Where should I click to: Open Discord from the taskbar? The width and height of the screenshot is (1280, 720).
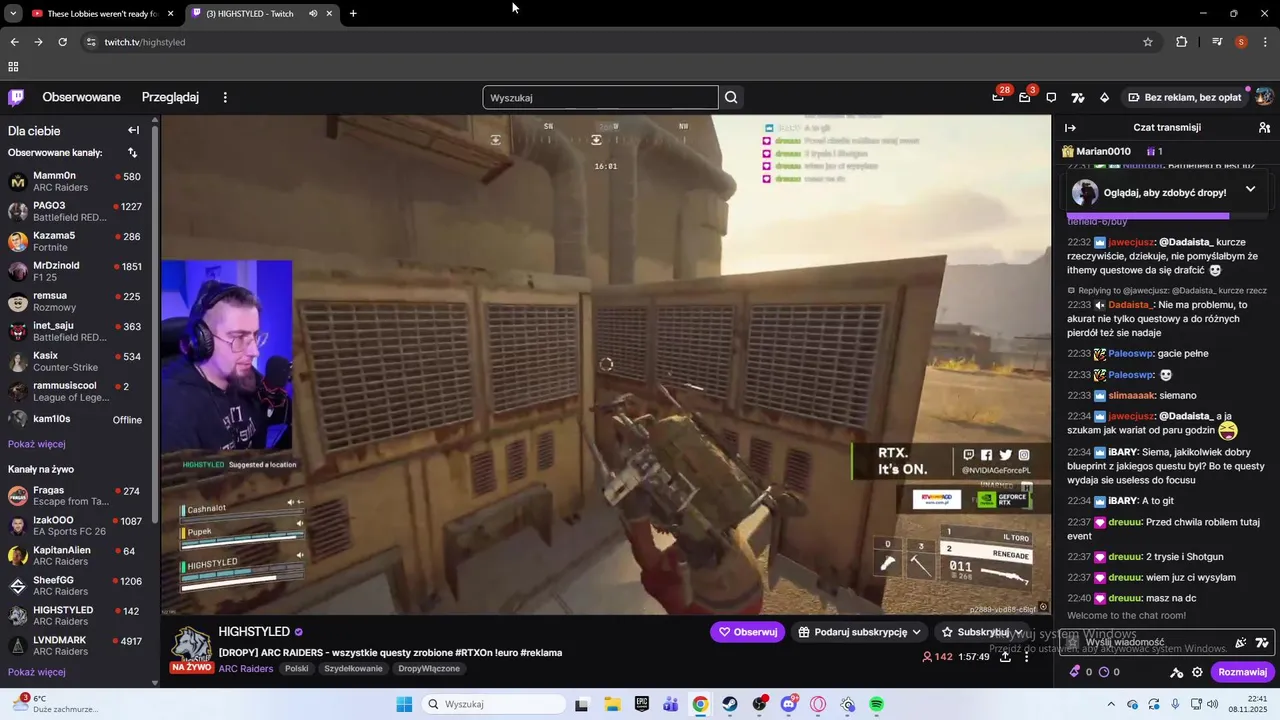click(789, 704)
